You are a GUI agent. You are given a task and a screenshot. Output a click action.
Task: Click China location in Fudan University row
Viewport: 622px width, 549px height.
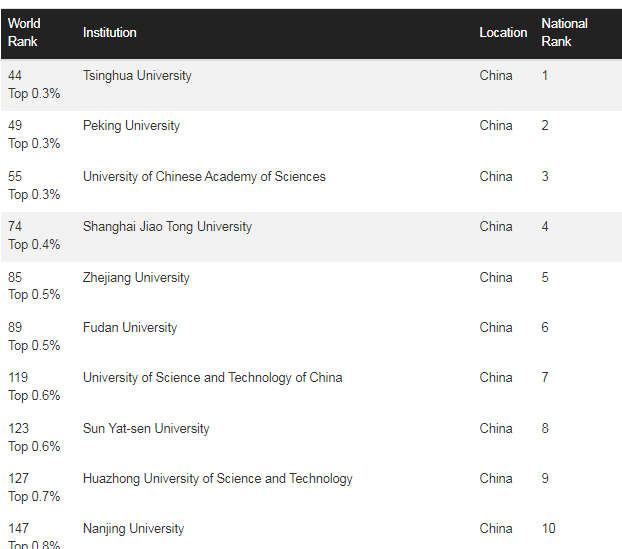[x=496, y=328]
